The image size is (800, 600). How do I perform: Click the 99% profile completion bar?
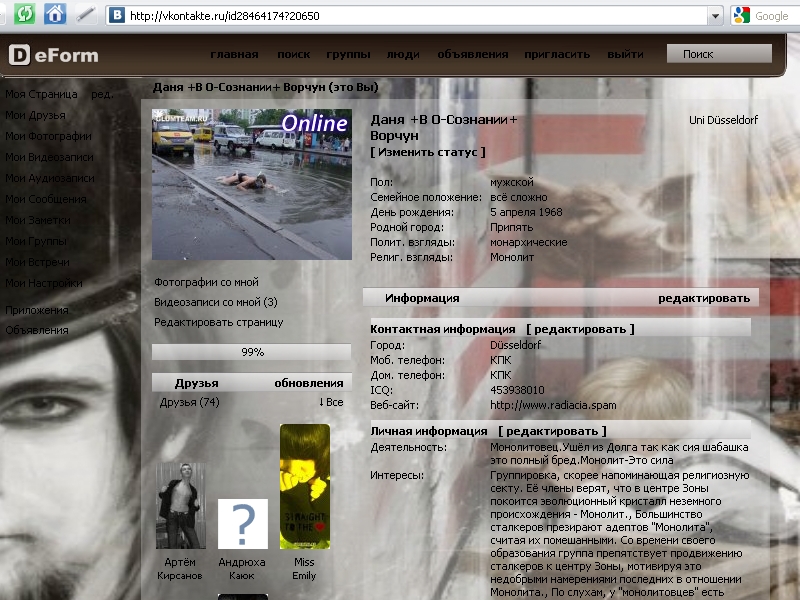tap(251, 352)
